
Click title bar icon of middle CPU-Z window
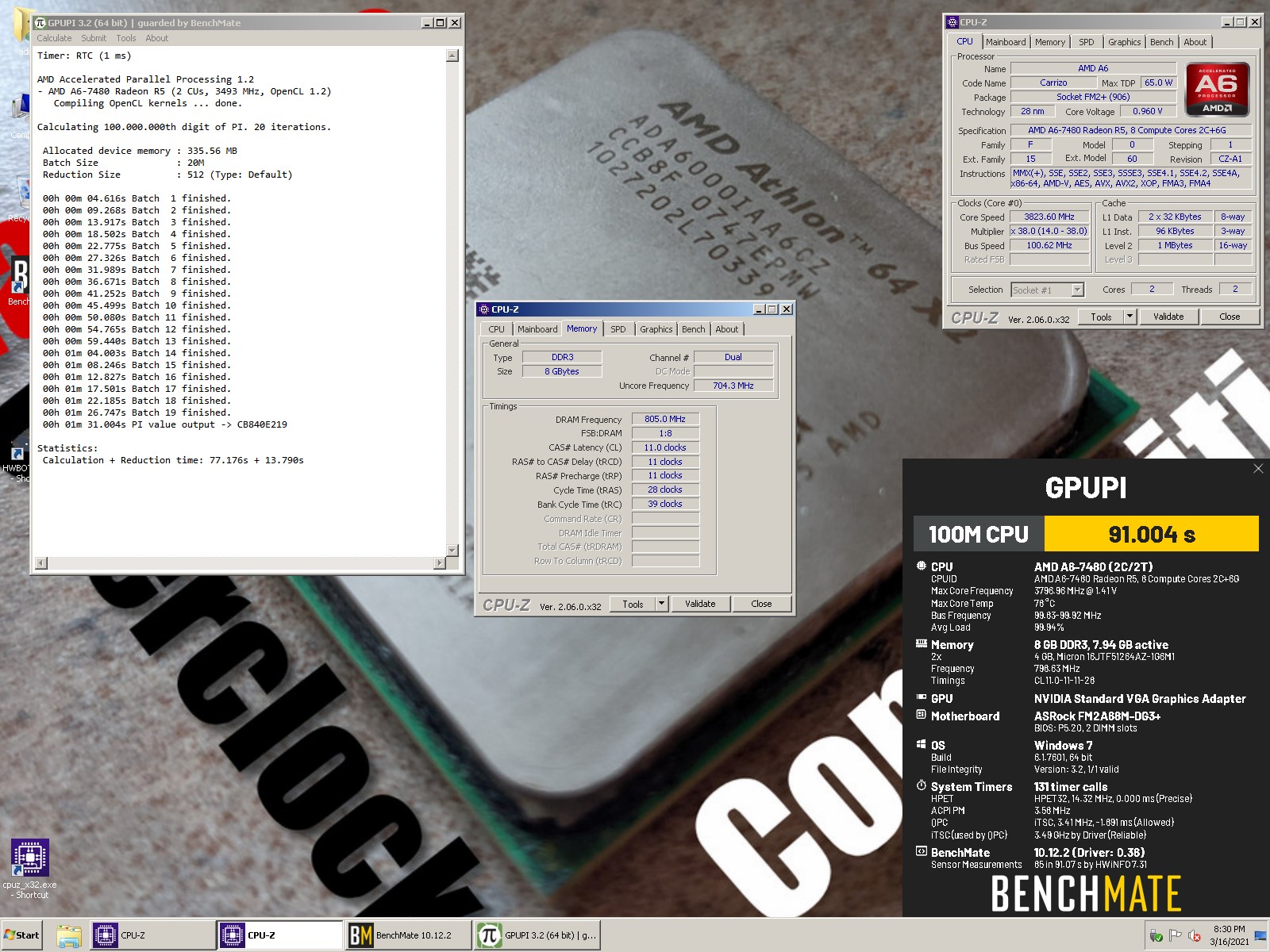pyautogui.click(x=484, y=309)
